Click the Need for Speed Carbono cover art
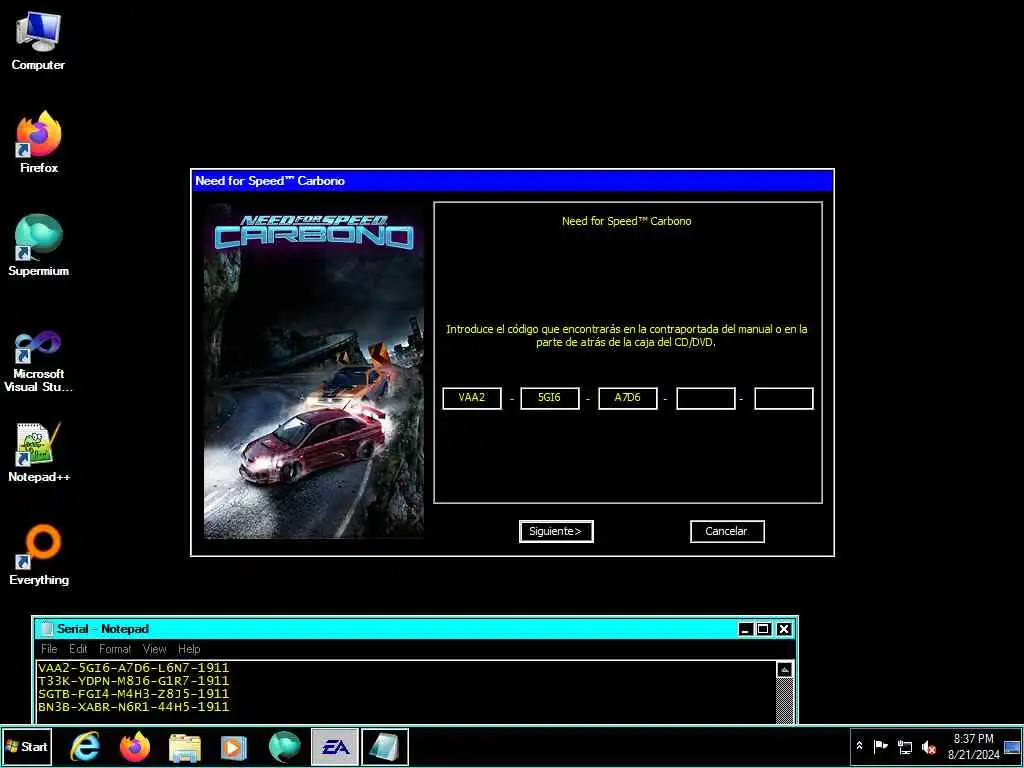1024x768 pixels. click(x=313, y=370)
